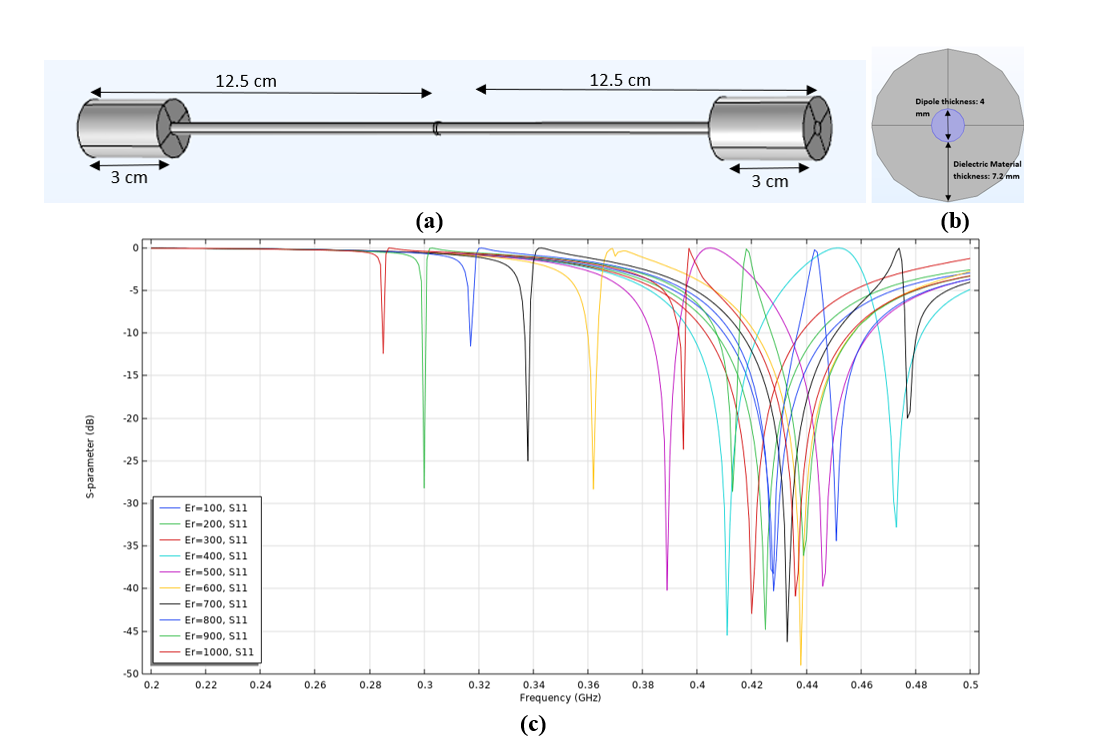1101x751 pixels.
Task: Click the Er=500, S11 magenta legend entry
Action: pos(205,572)
